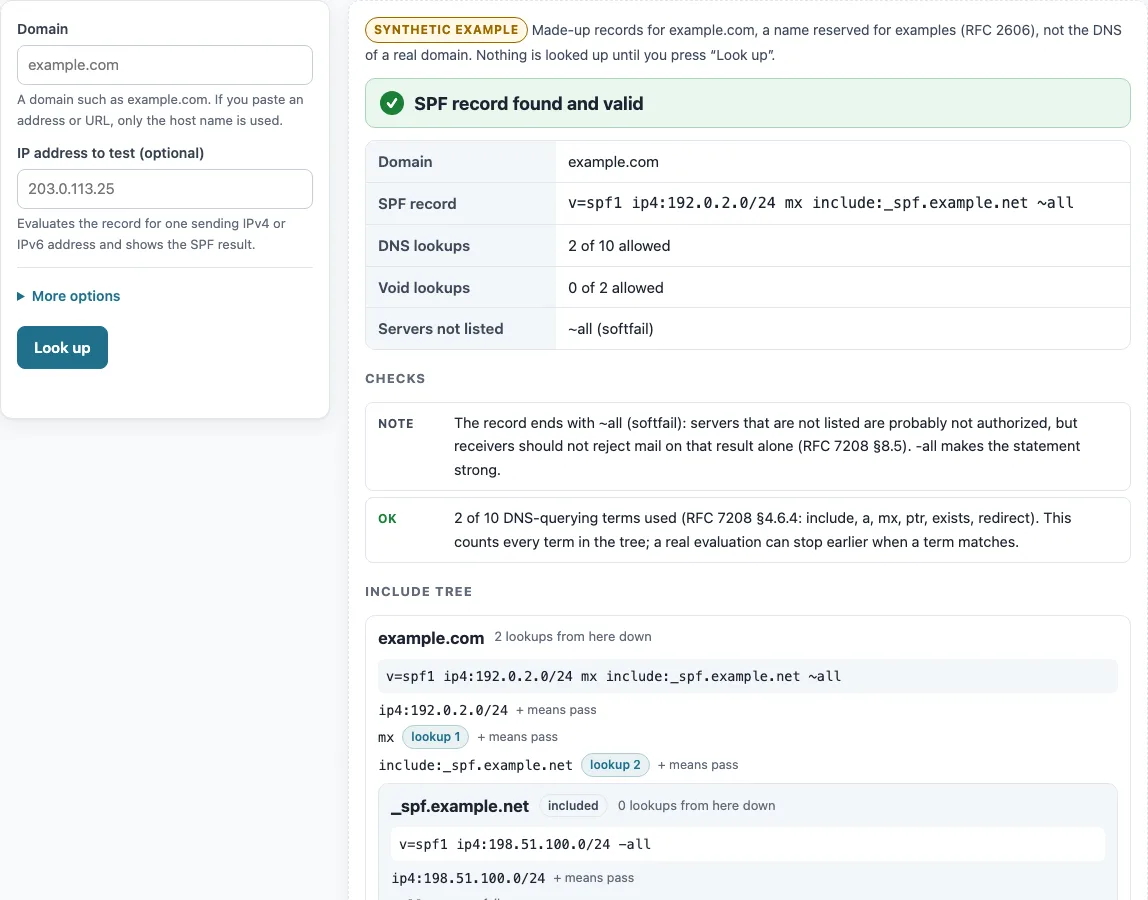The width and height of the screenshot is (1148, 900).
Task: Click the '2 of 10 allowed' DNS lookups value
Action: click(619, 246)
